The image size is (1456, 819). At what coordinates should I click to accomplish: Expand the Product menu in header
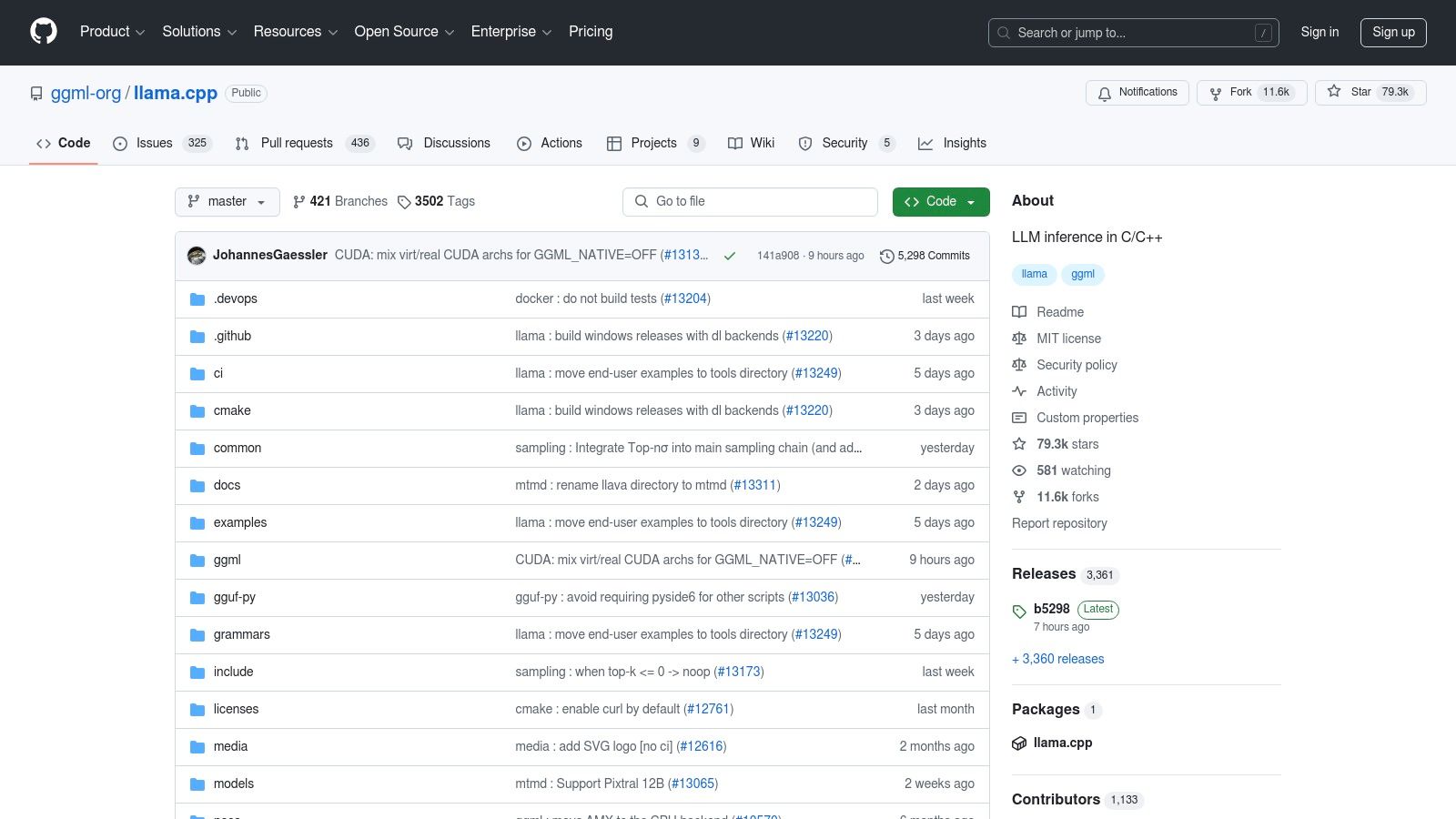point(112,32)
